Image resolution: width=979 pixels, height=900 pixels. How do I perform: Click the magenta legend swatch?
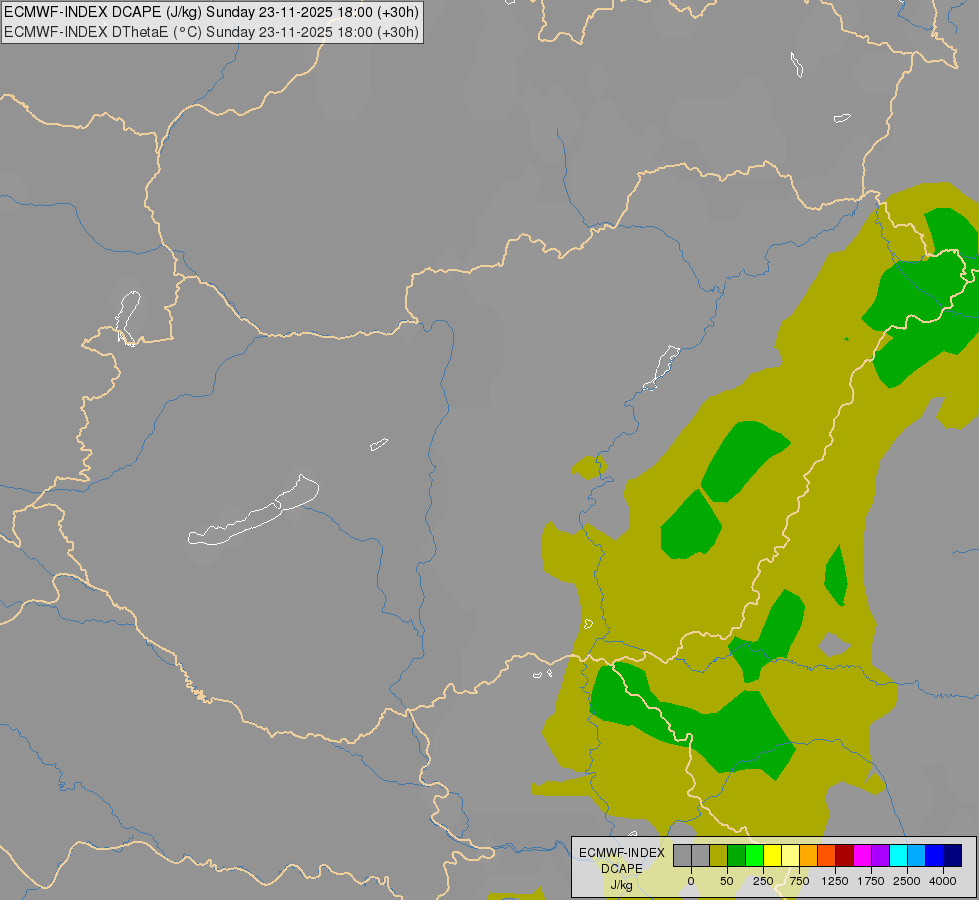point(862,855)
